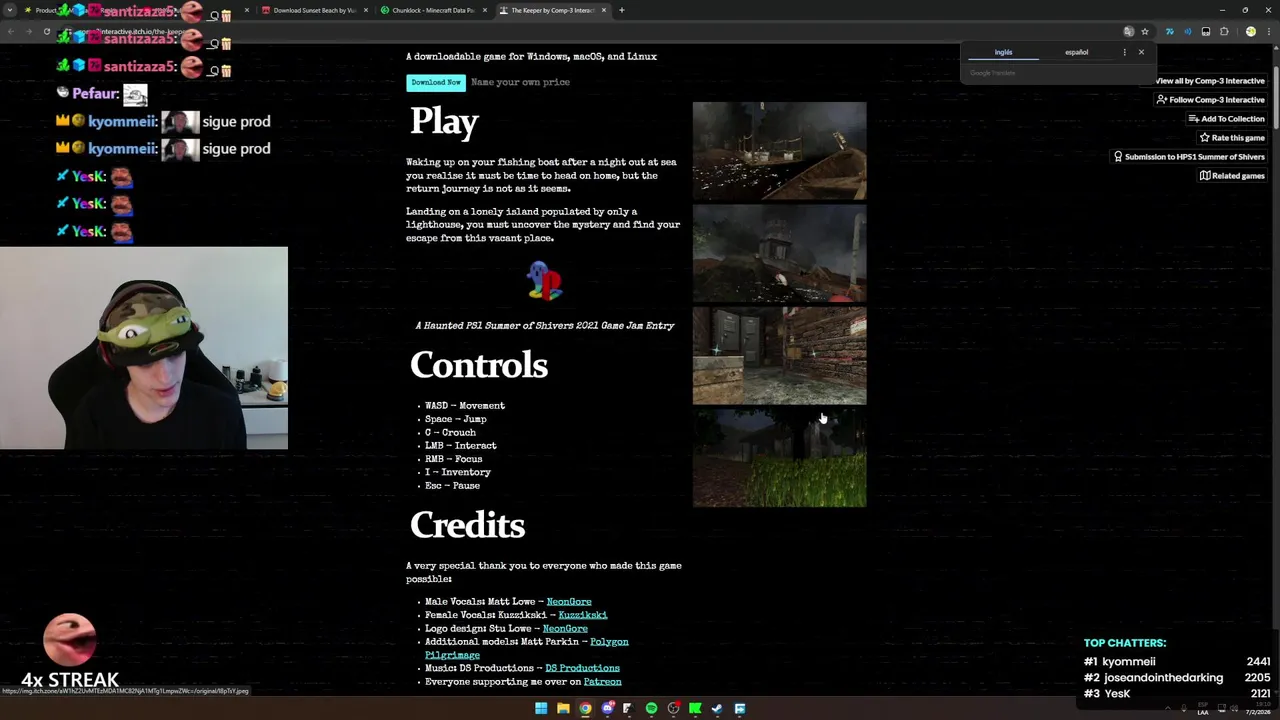The width and height of the screenshot is (1280, 720).
Task: Open Steam from the taskbar
Action: pyautogui.click(x=717, y=708)
